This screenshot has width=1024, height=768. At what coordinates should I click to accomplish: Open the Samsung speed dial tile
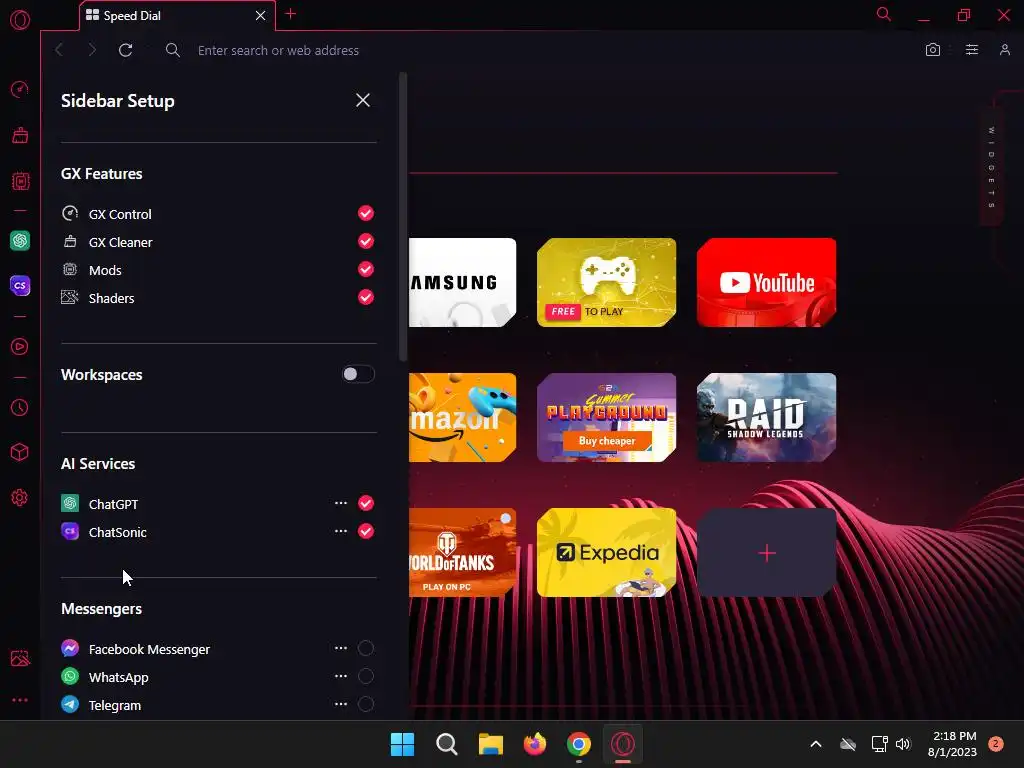coord(462,282)
